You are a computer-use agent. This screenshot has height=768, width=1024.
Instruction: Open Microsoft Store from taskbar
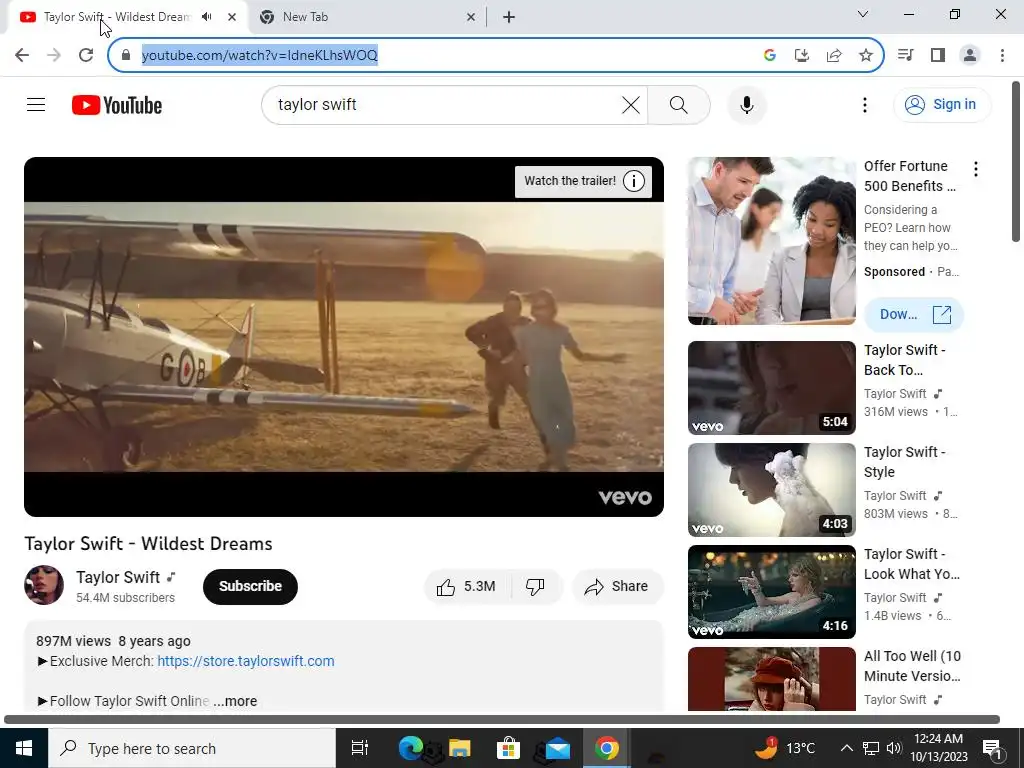pos(508,748)
